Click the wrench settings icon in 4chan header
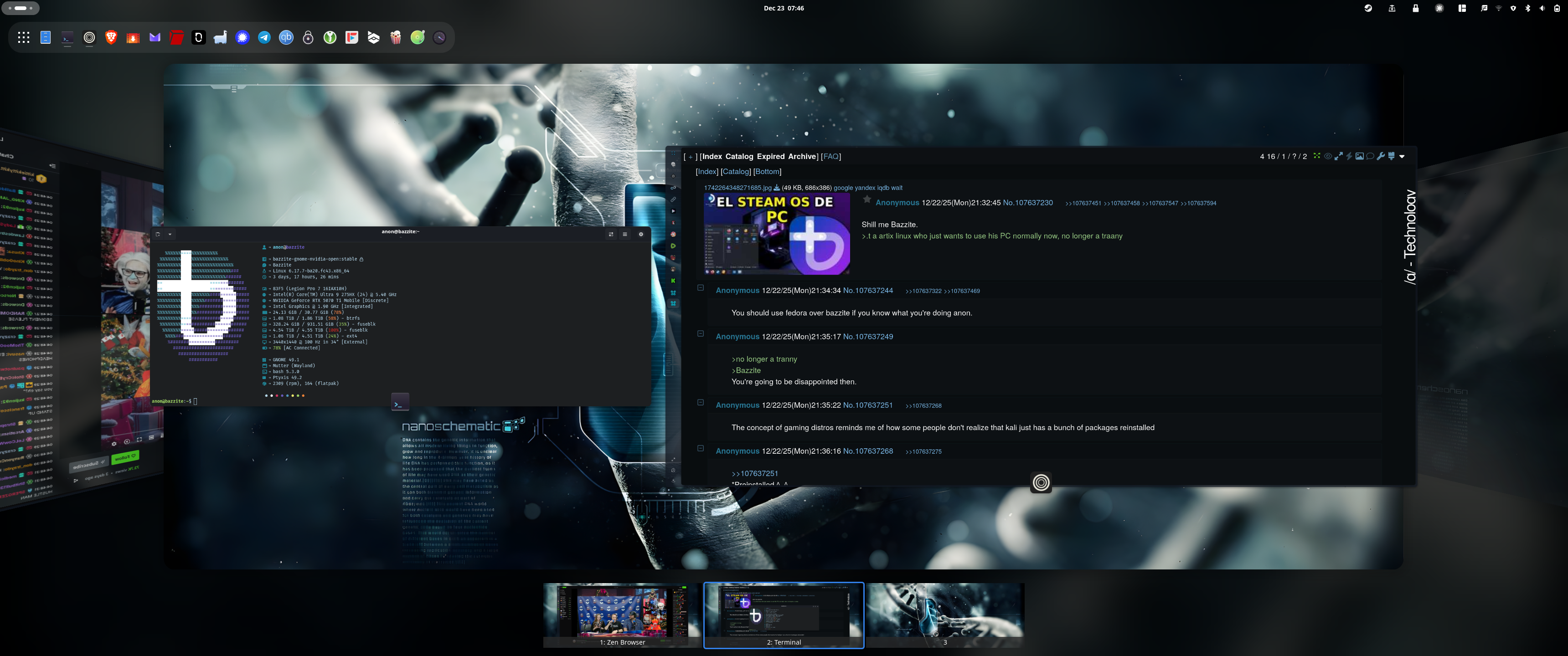Screen dimensions: 1568x656 coord(1381,156)
